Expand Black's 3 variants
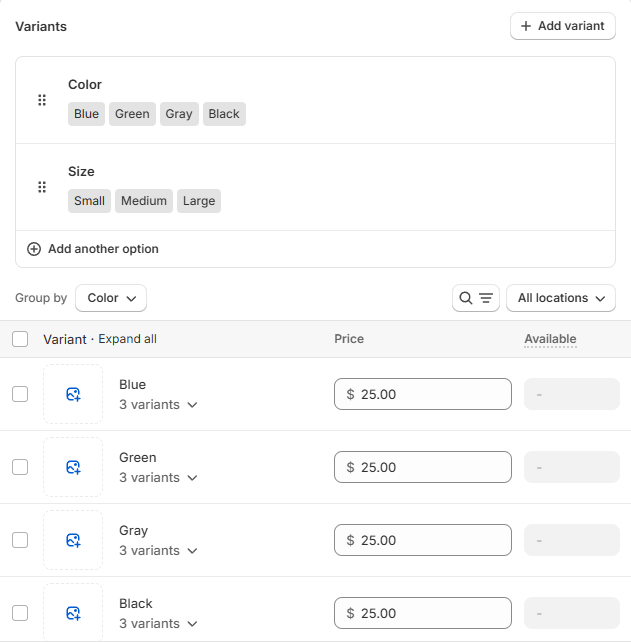Screen dimensions: 631x642 (158, 623)
